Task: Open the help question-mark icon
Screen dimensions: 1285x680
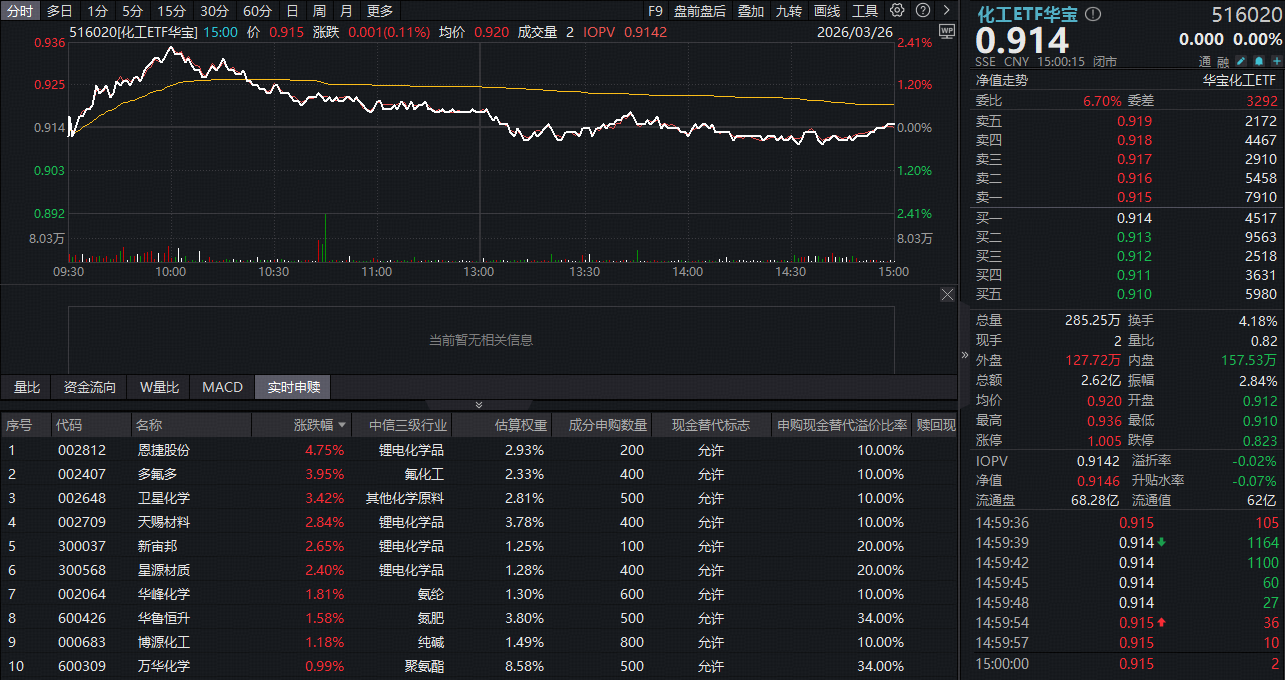Action: pos(923,11)
